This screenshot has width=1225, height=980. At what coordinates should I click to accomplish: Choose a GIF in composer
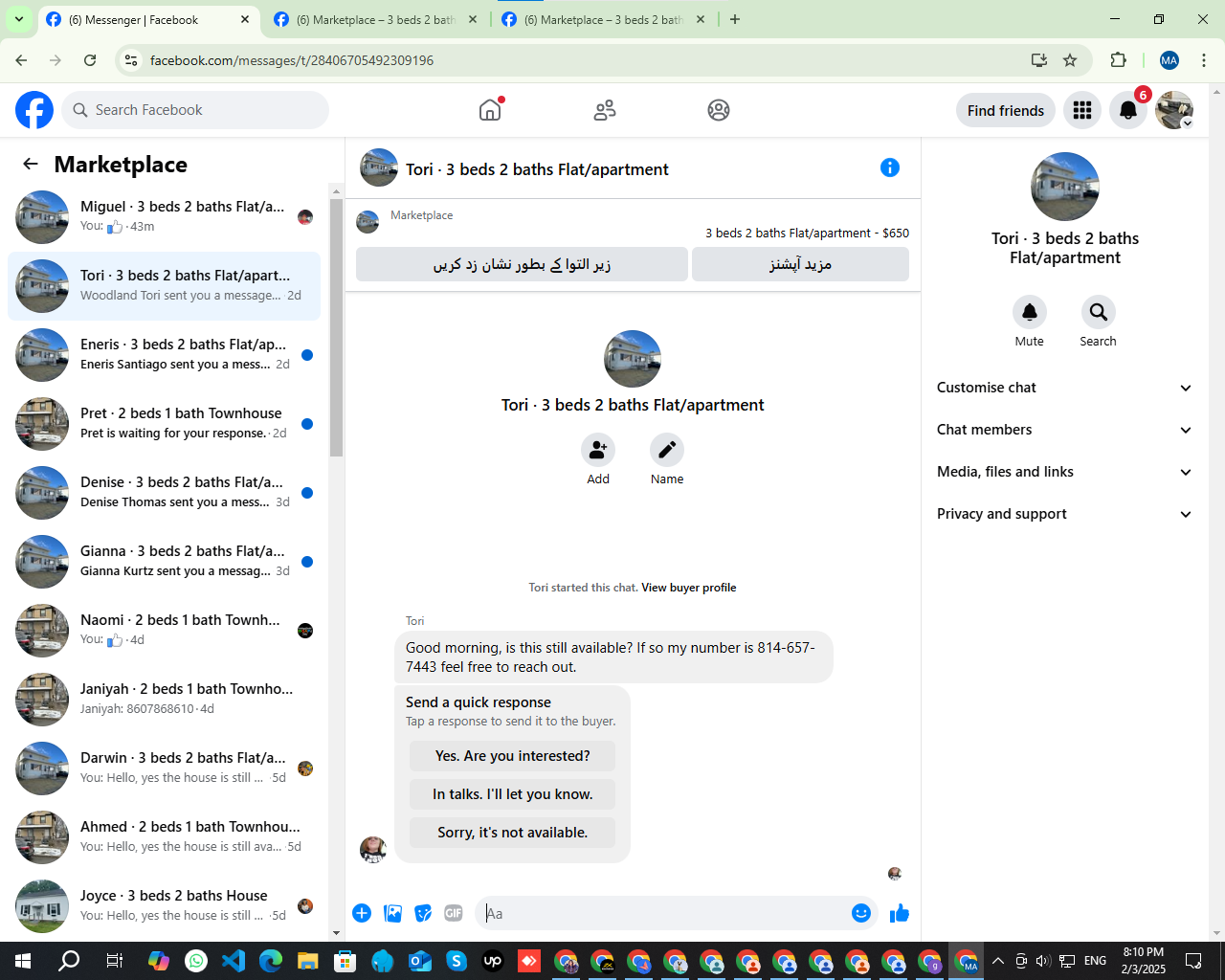point(454,913)
